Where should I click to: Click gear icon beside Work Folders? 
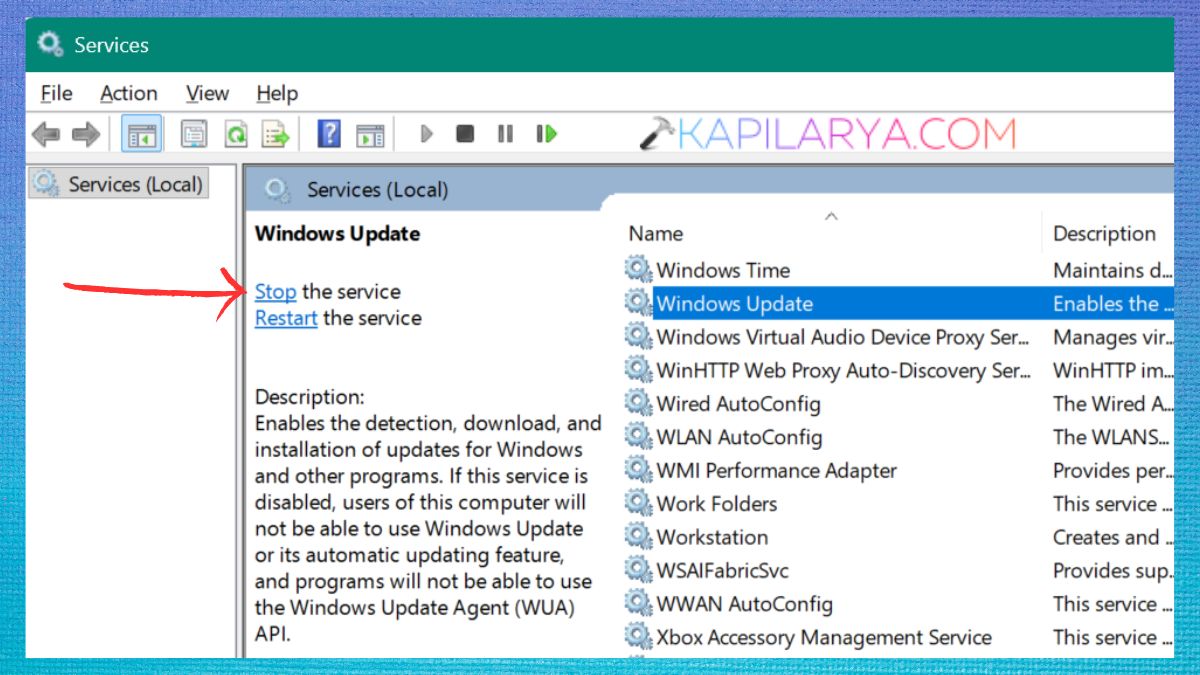coord(638,503)
